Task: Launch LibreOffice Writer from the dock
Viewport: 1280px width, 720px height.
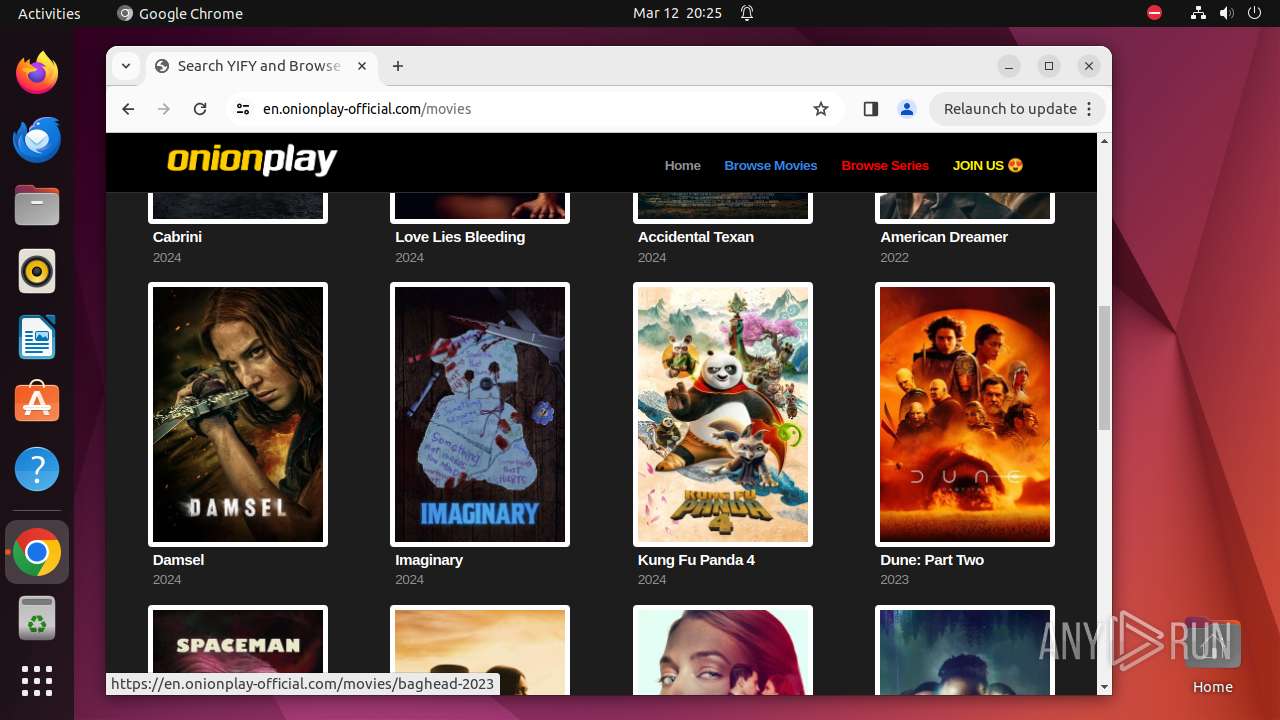Action: (x=37, y=337)
